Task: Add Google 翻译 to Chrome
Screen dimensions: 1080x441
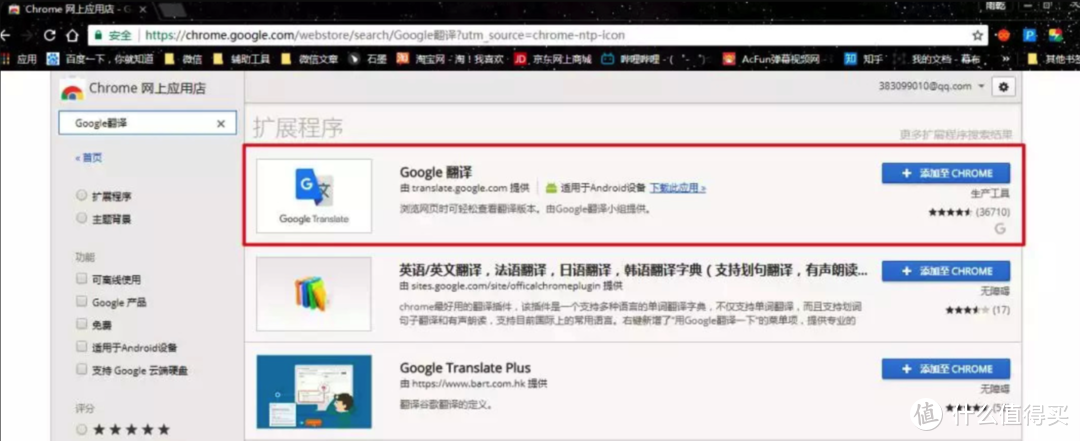Action: pos(946,173)
